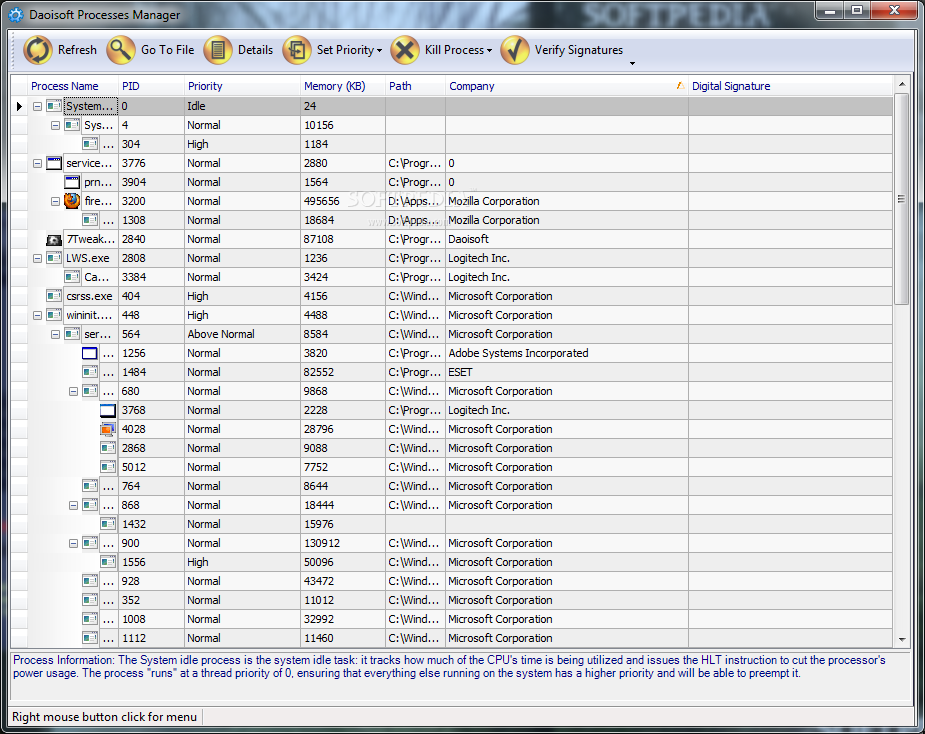925x734 pixels.
Task: Click the Go To File button label
Action: tap(168, 50)
